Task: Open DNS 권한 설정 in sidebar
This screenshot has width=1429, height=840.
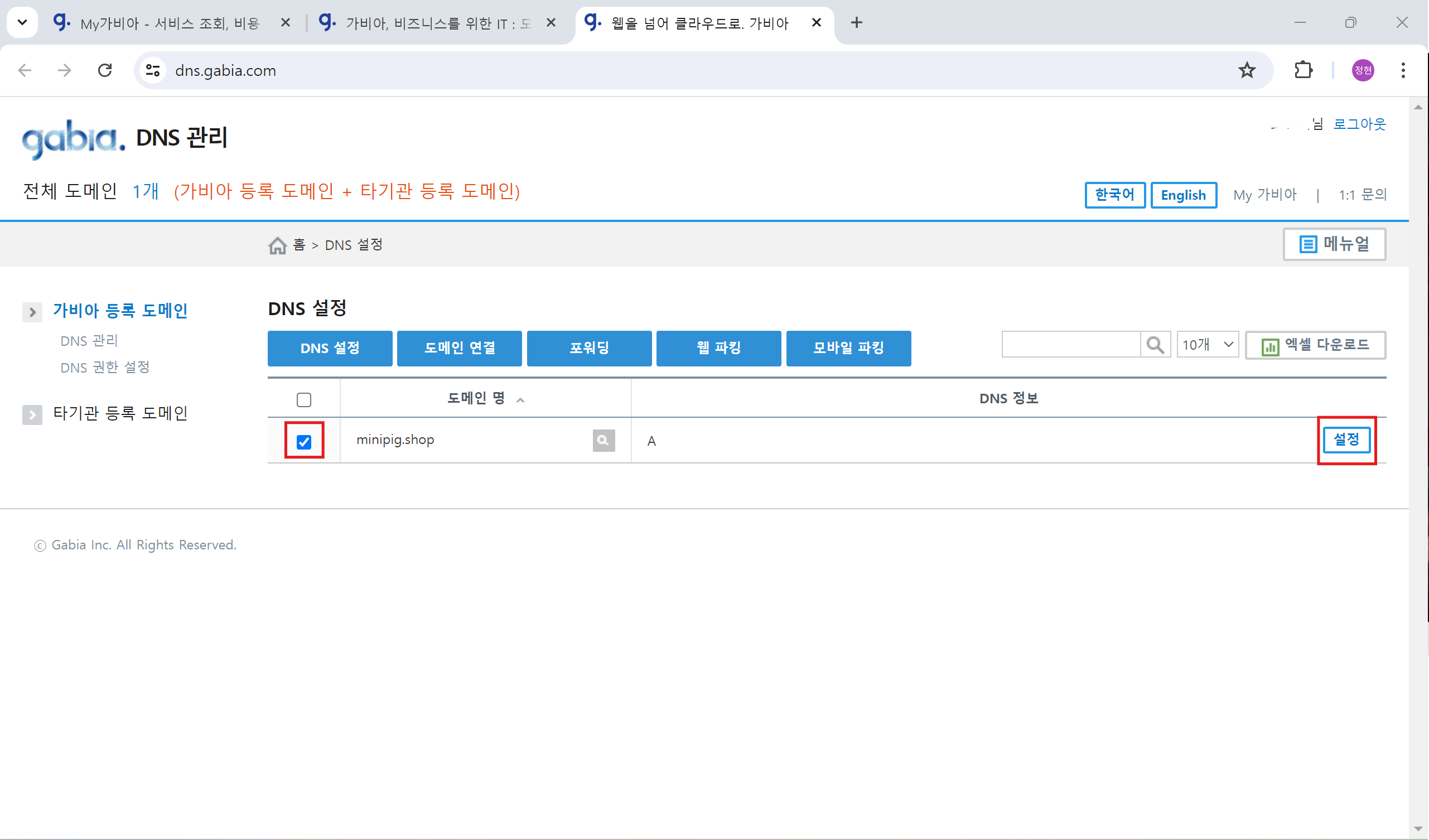Action: pyautogui.click(x=105, y=368)
